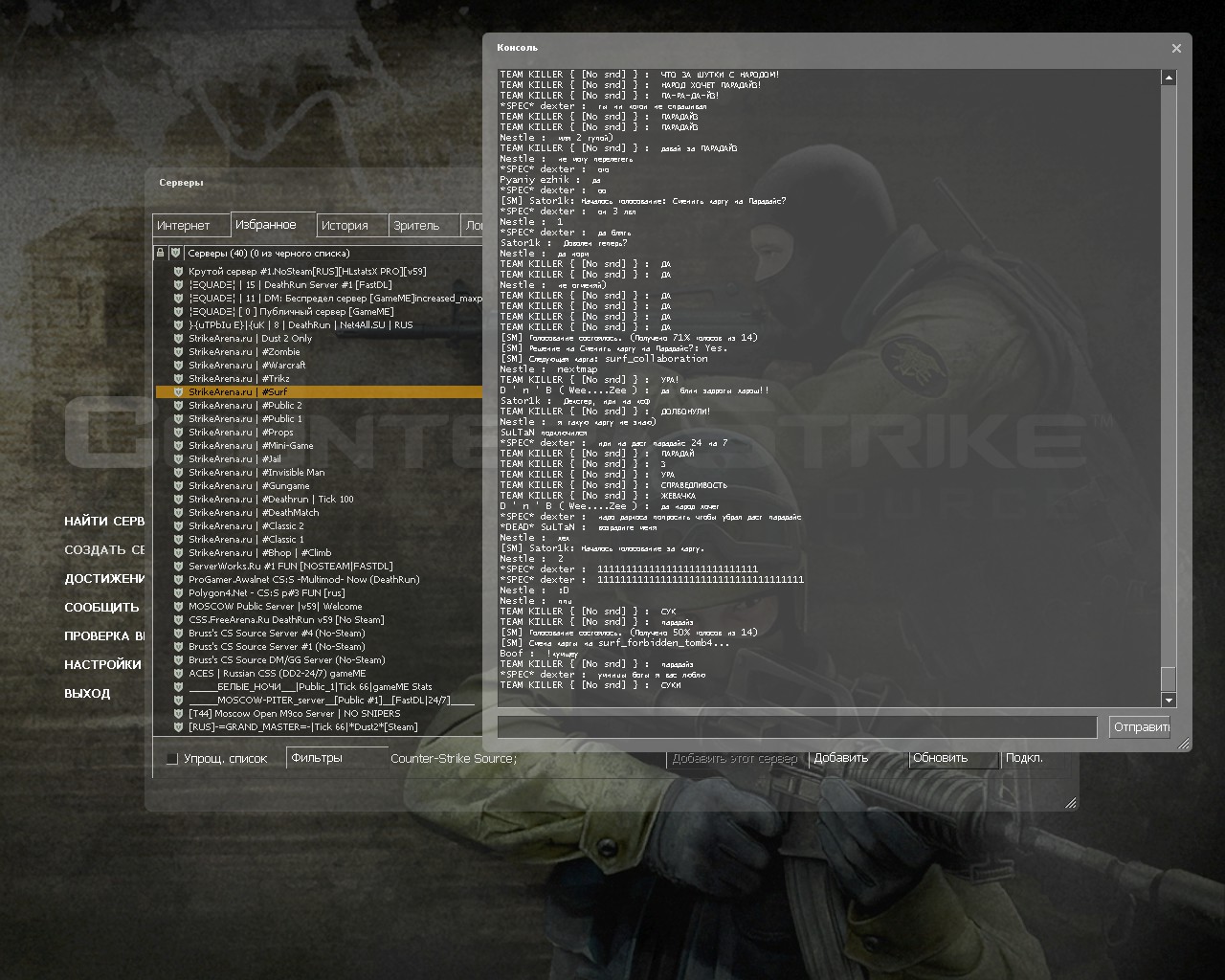Viewport: 1225px width, 980px height.
Task: Select Bruss's CS Source Server #4
Action: point(320,634)
